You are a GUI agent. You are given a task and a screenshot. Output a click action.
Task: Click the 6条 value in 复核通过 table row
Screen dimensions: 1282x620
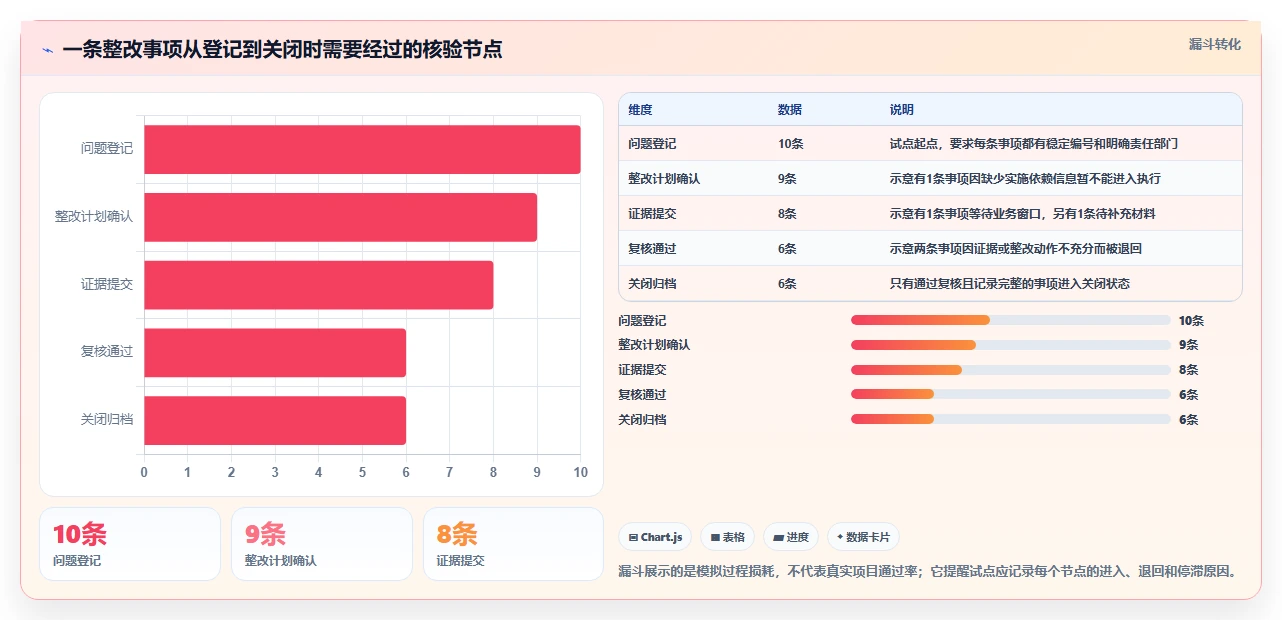788,249
